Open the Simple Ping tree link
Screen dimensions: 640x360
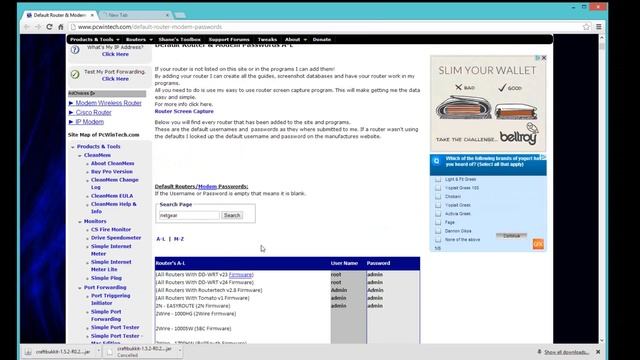point(106,278)
